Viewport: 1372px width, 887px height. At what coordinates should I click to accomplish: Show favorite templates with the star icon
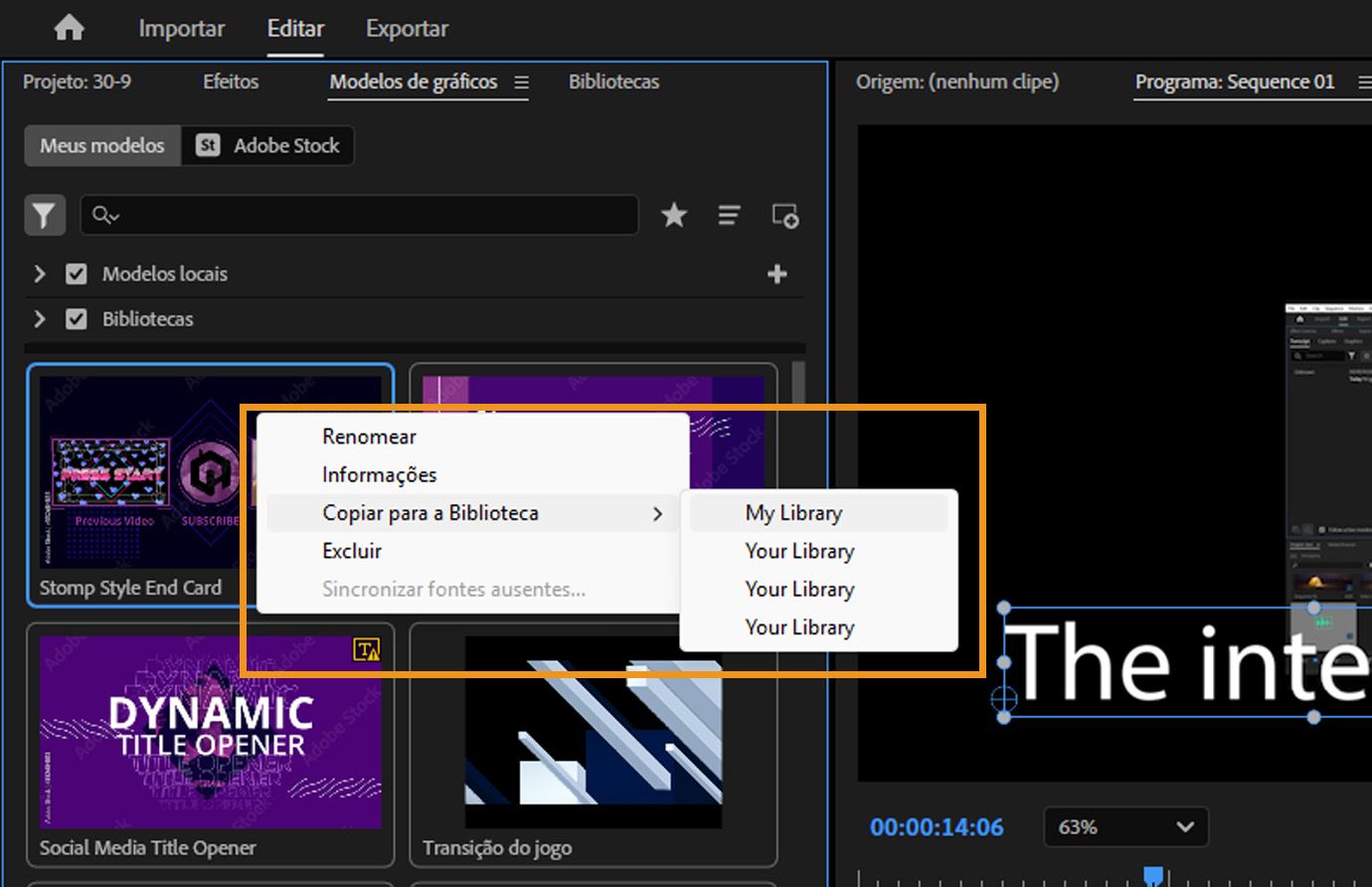coord(674,215)
